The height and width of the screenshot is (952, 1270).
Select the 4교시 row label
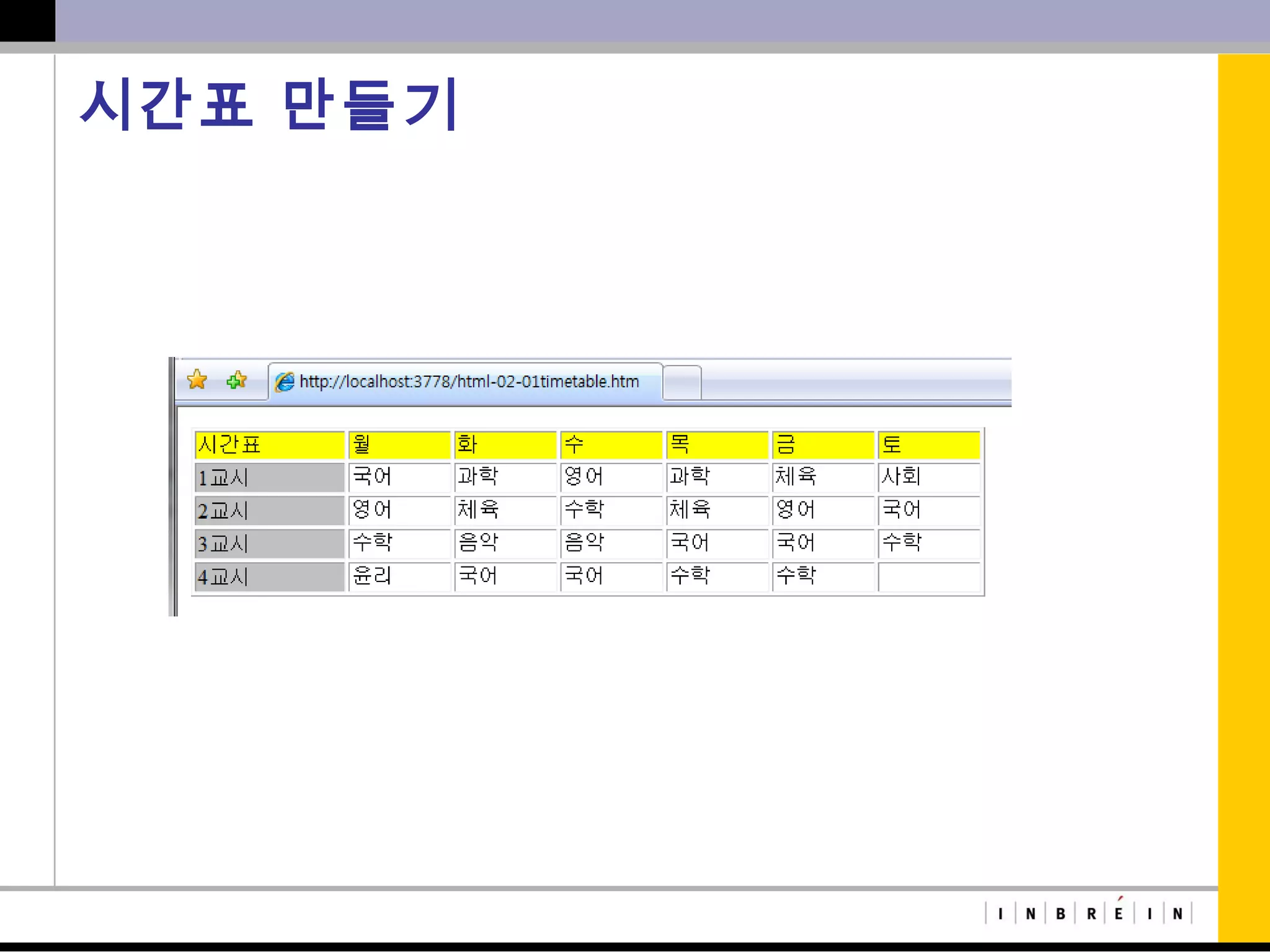click(269, 577)
